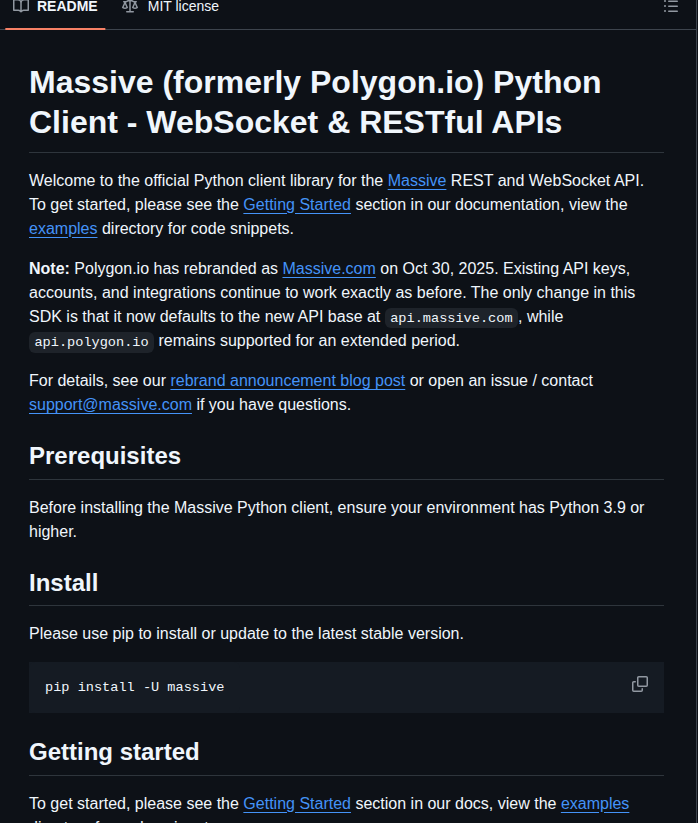
Task: Follow the Massive.com link in Note
Action: (x=329, y=269)
